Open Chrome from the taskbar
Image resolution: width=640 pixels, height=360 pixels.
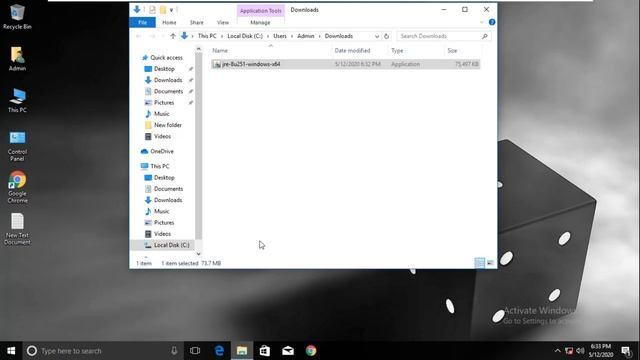(x=311, y=351)
